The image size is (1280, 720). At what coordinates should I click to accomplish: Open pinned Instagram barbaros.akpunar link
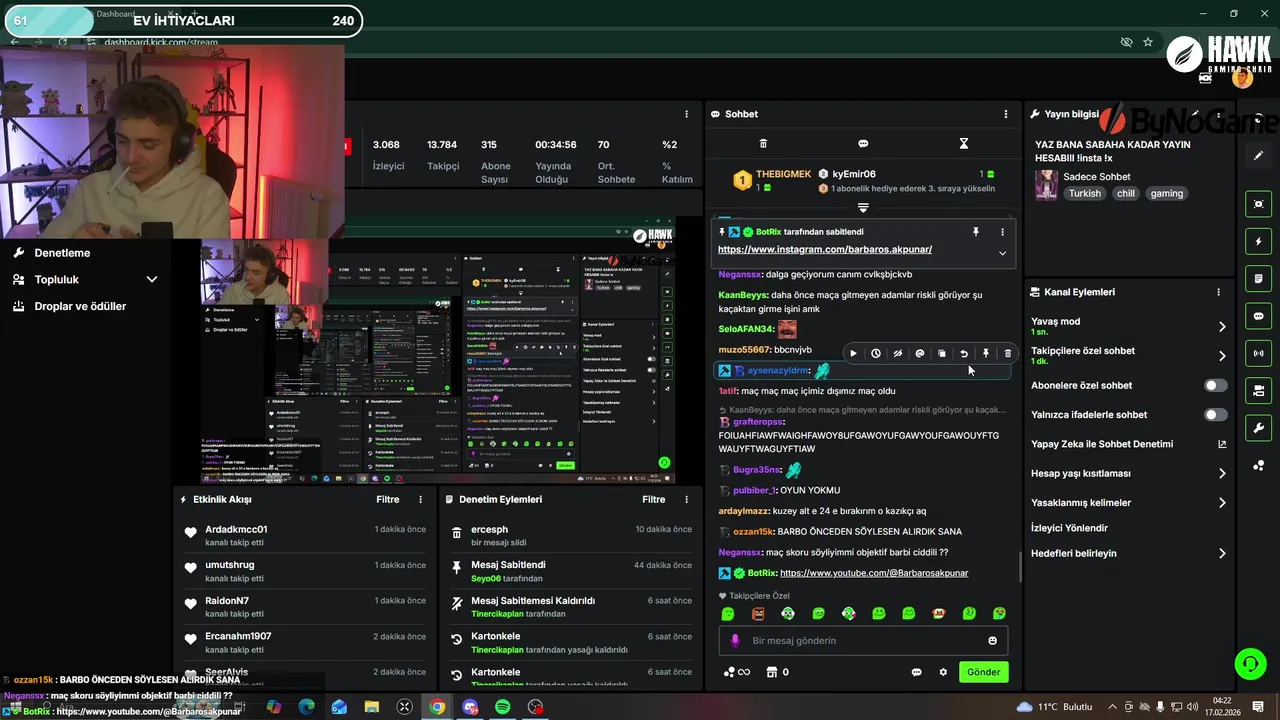coord(825,250)
